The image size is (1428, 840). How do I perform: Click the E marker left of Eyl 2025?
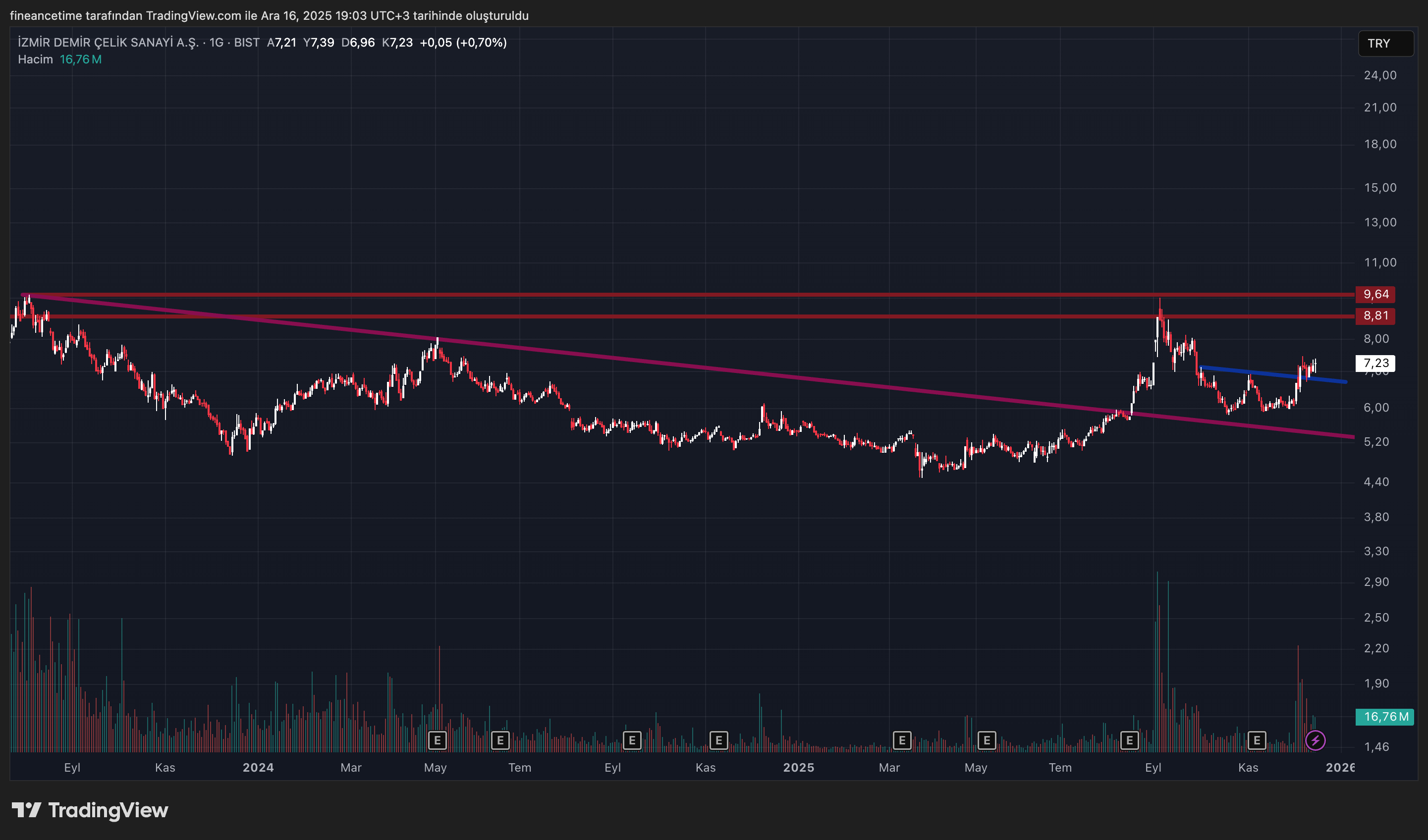pos(1129,740)
